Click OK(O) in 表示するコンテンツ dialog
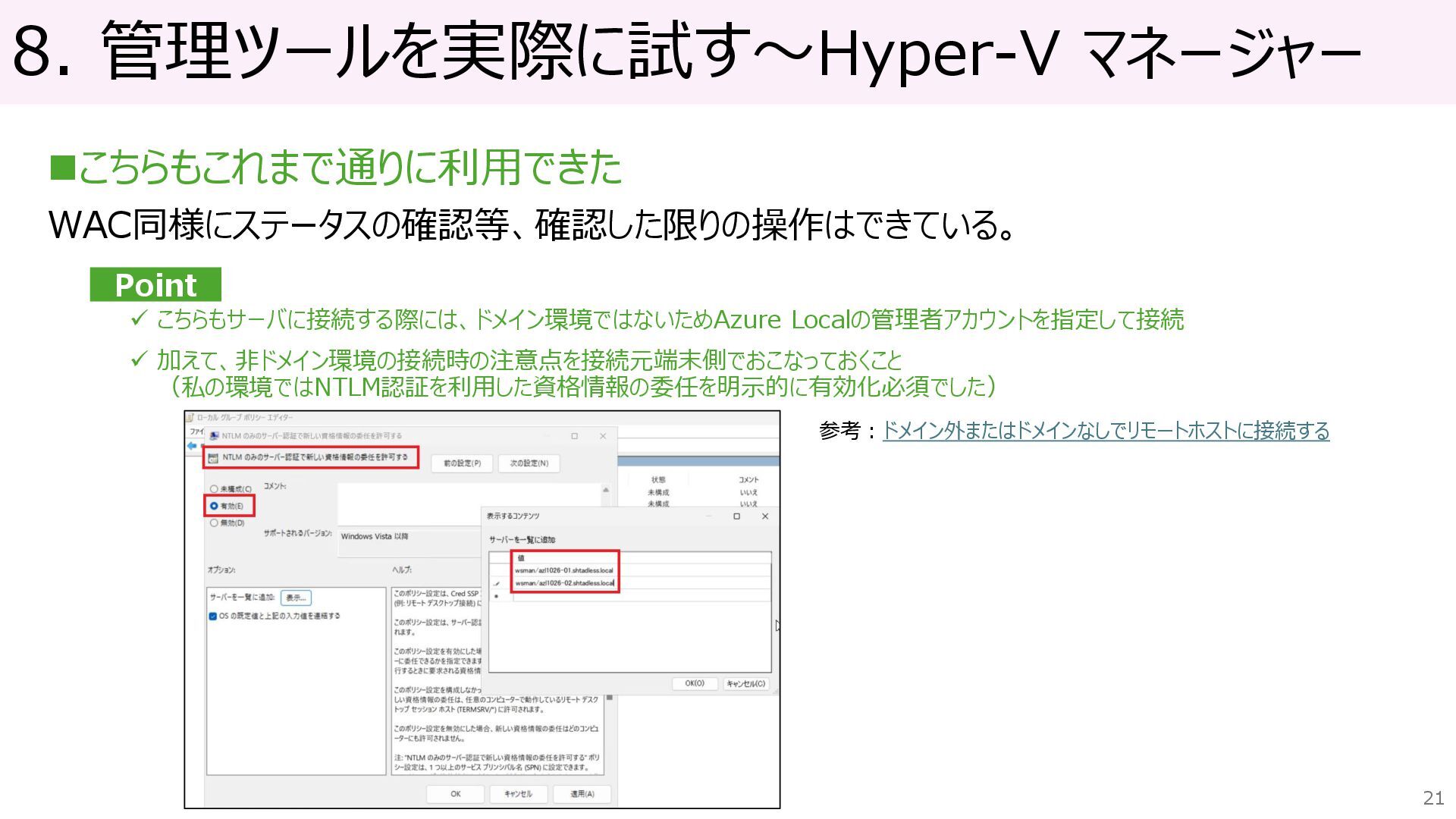 694,683
